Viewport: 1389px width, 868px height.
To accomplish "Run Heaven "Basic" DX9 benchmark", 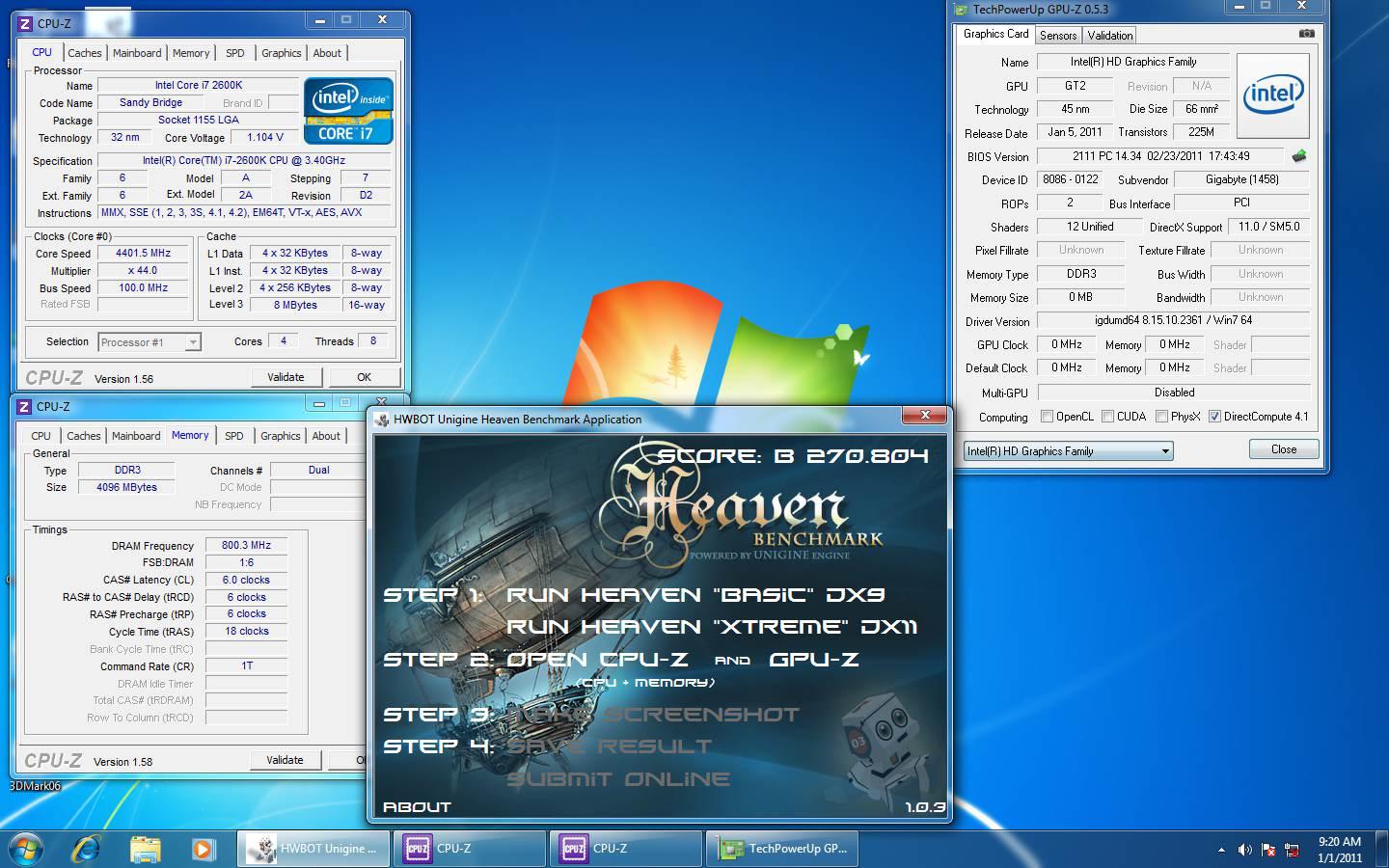I will (x=694, y=595).
